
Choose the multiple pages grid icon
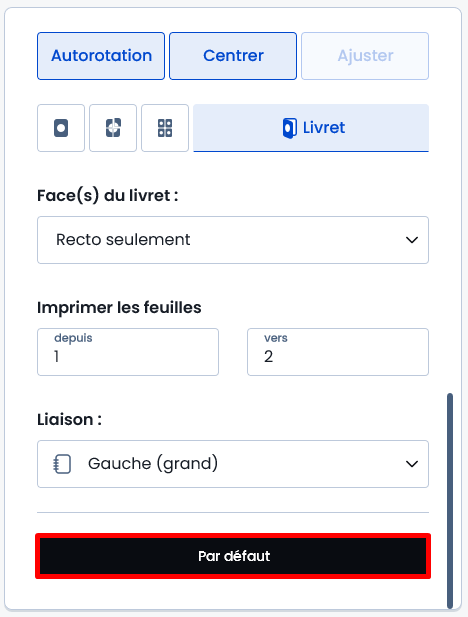coord(165,128)
